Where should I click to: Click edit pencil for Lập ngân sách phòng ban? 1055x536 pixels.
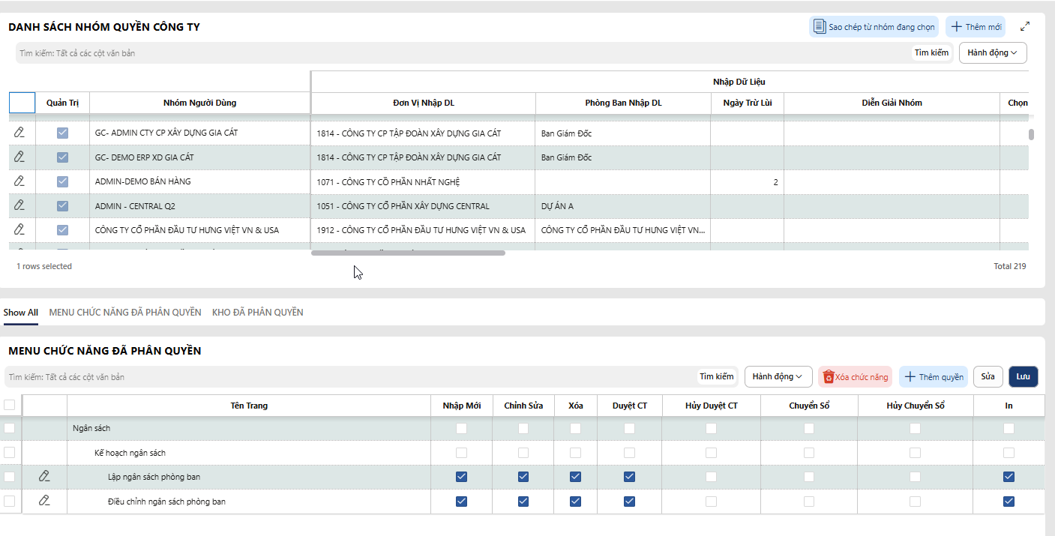point(44,476)
